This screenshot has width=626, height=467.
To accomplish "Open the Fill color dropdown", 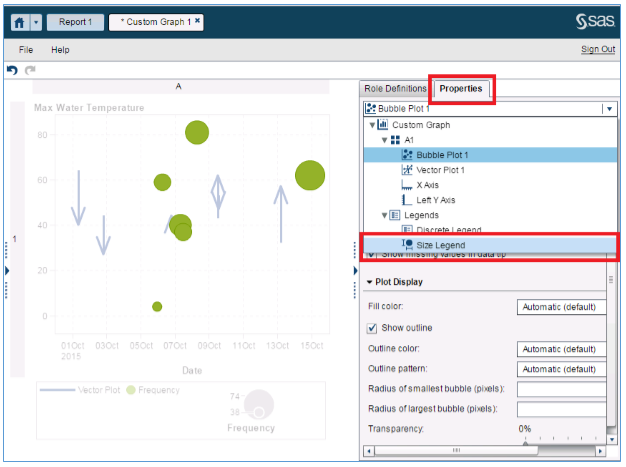I will pyautogui.click(x=562, y=307).
